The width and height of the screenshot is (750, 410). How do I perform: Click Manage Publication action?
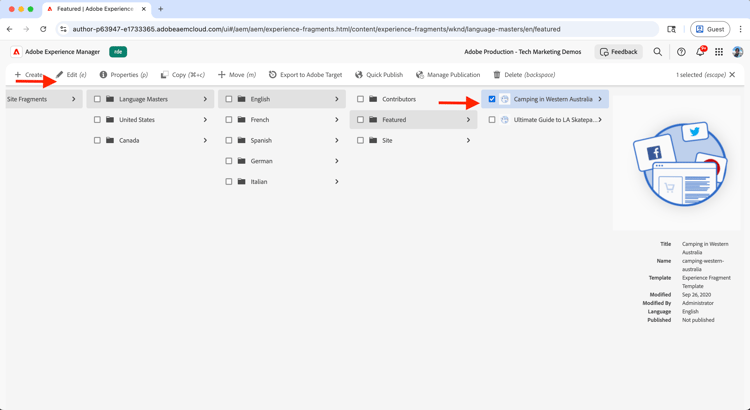(x=448, y=75)
